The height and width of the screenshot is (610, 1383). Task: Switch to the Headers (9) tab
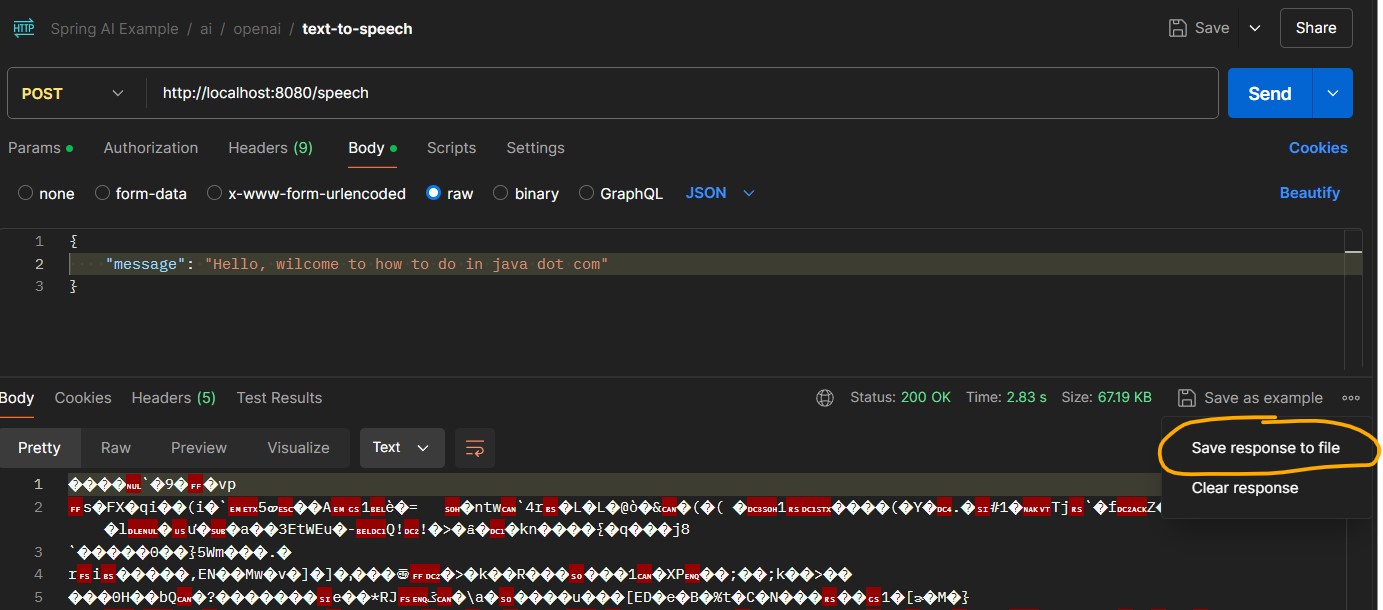coord(270,147)
